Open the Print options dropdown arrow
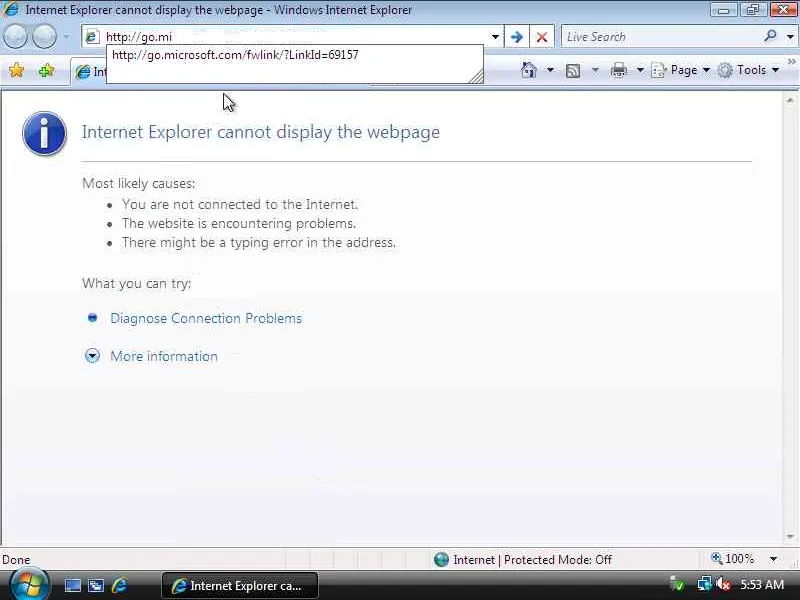 click(x=640, y=70)
